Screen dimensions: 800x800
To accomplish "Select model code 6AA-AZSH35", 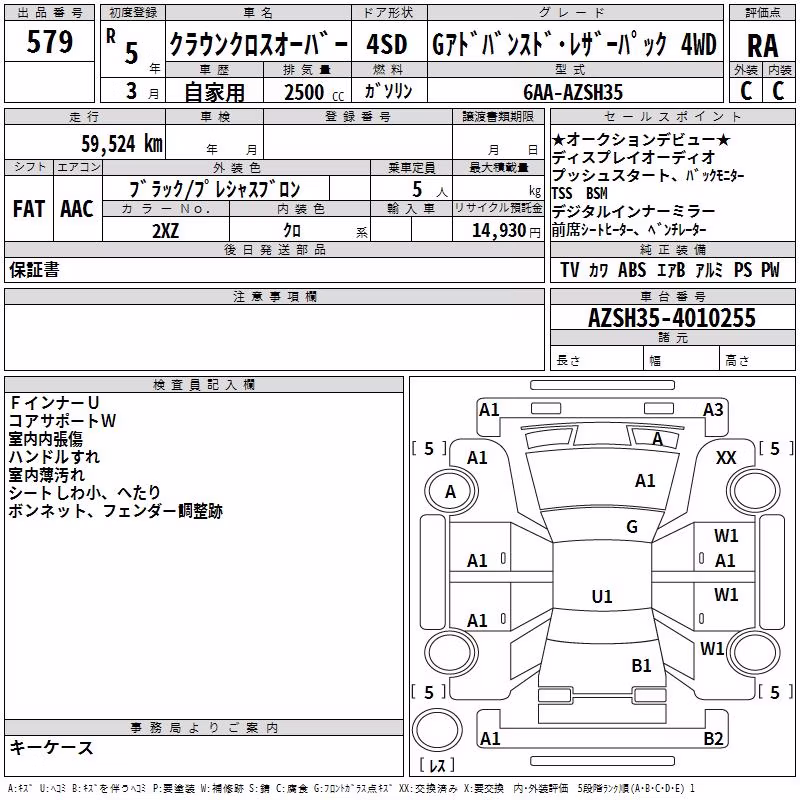I will pos(573,92).
